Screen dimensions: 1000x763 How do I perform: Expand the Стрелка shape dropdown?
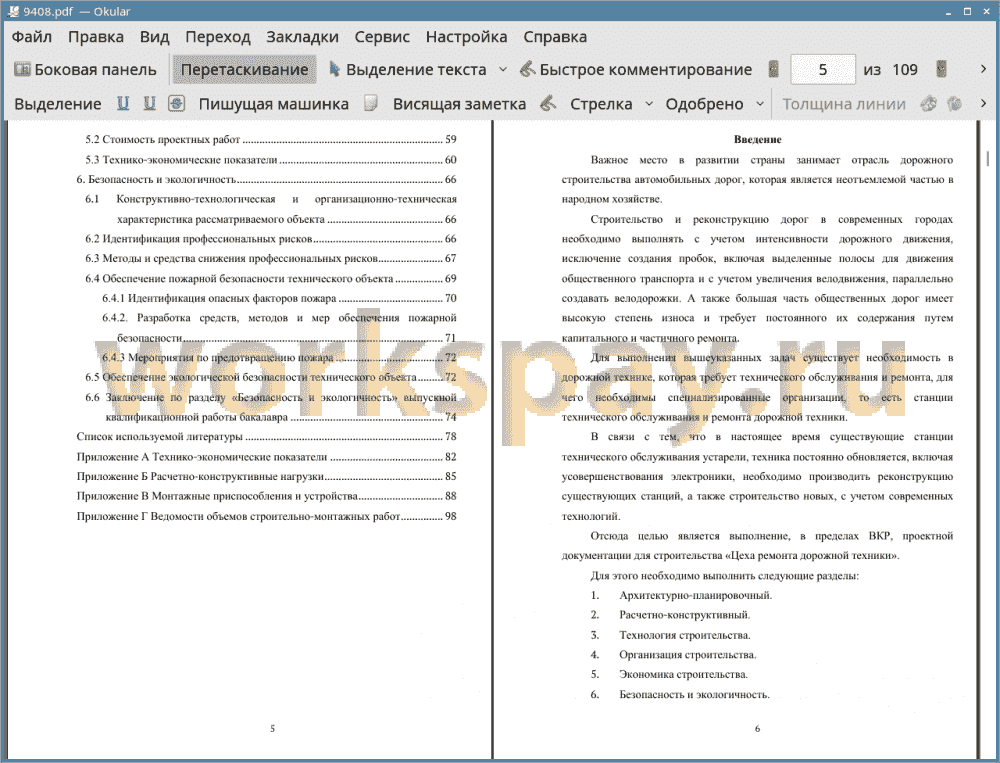point(649,104)
